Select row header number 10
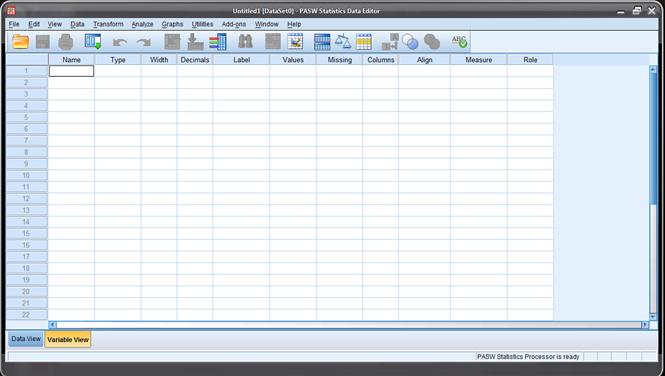 click(x=26, y=175)
